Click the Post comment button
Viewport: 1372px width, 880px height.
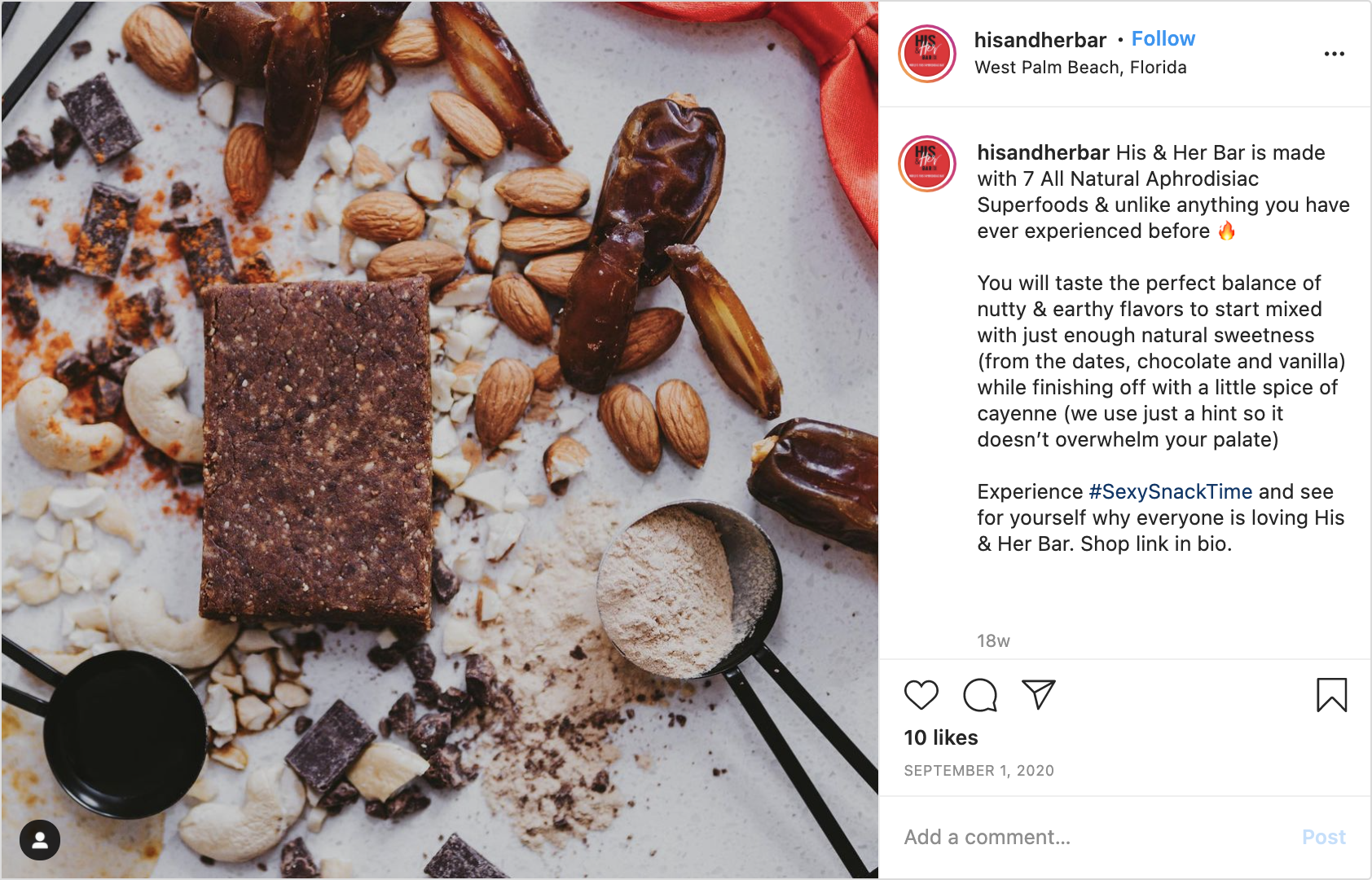(1324, 837)
